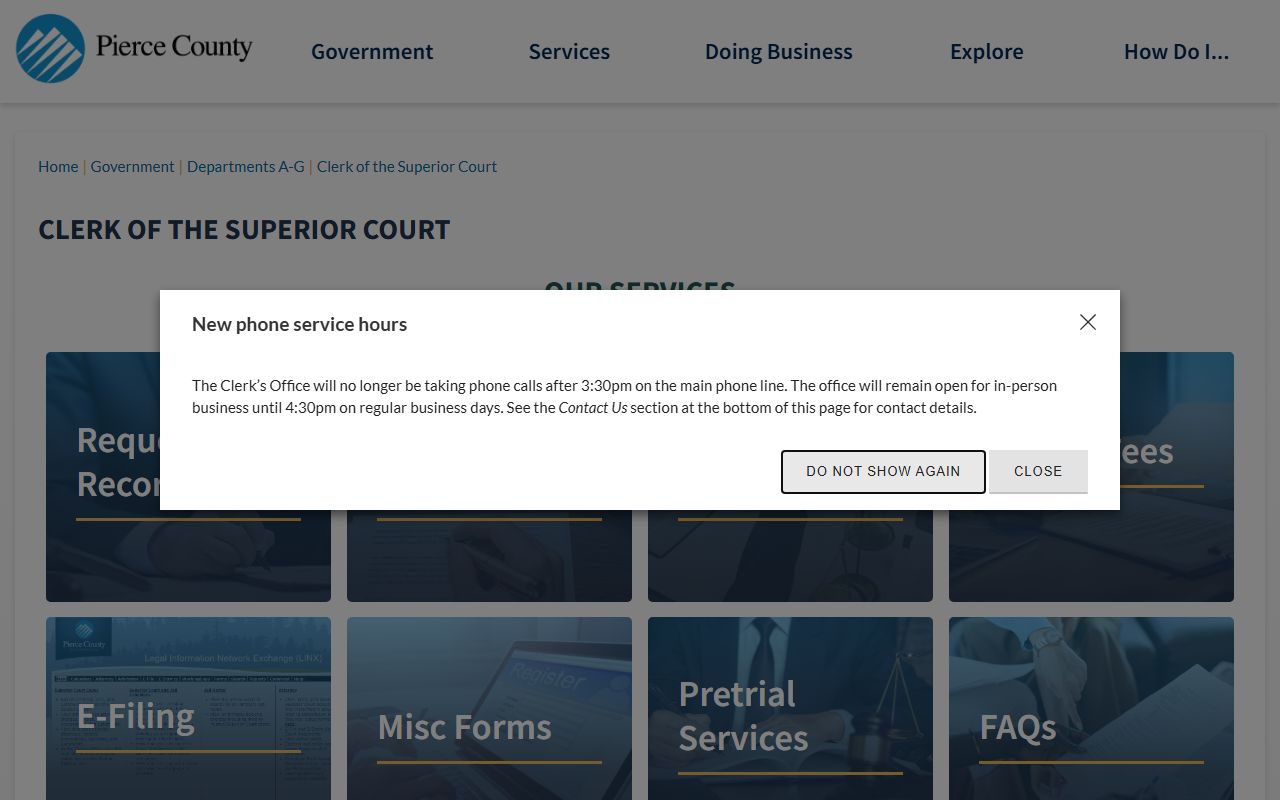The height and width of the screenshot is (800, 1280).
Task: Click the italic Contact Us text in dialog
Action: point(593,407)
